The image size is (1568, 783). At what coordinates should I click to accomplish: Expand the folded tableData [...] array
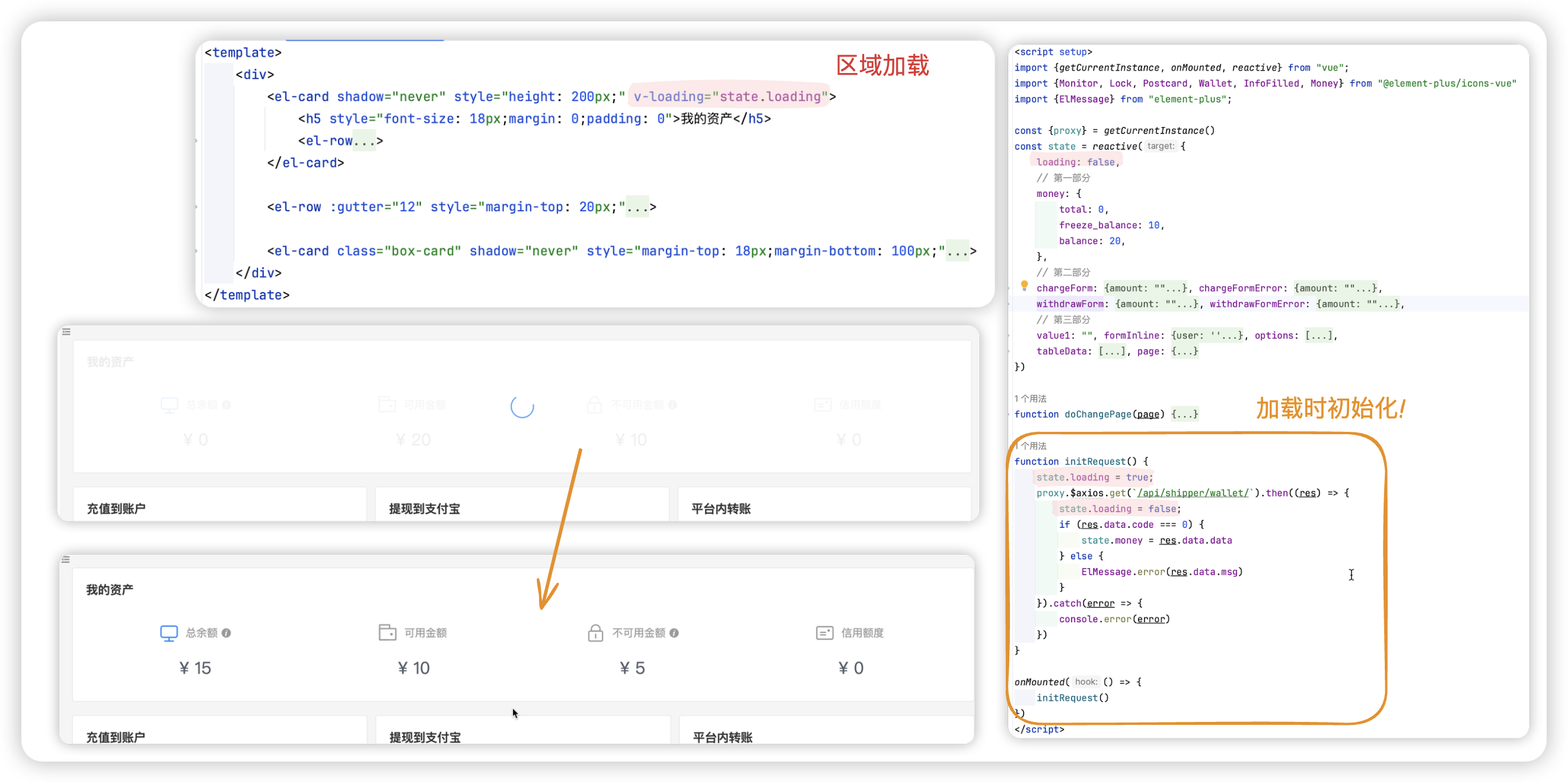click(1112, 351)
